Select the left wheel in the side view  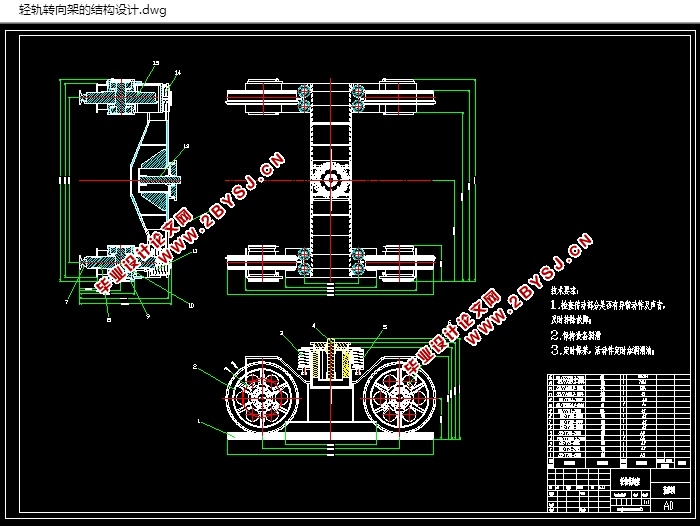click(262, 397)
